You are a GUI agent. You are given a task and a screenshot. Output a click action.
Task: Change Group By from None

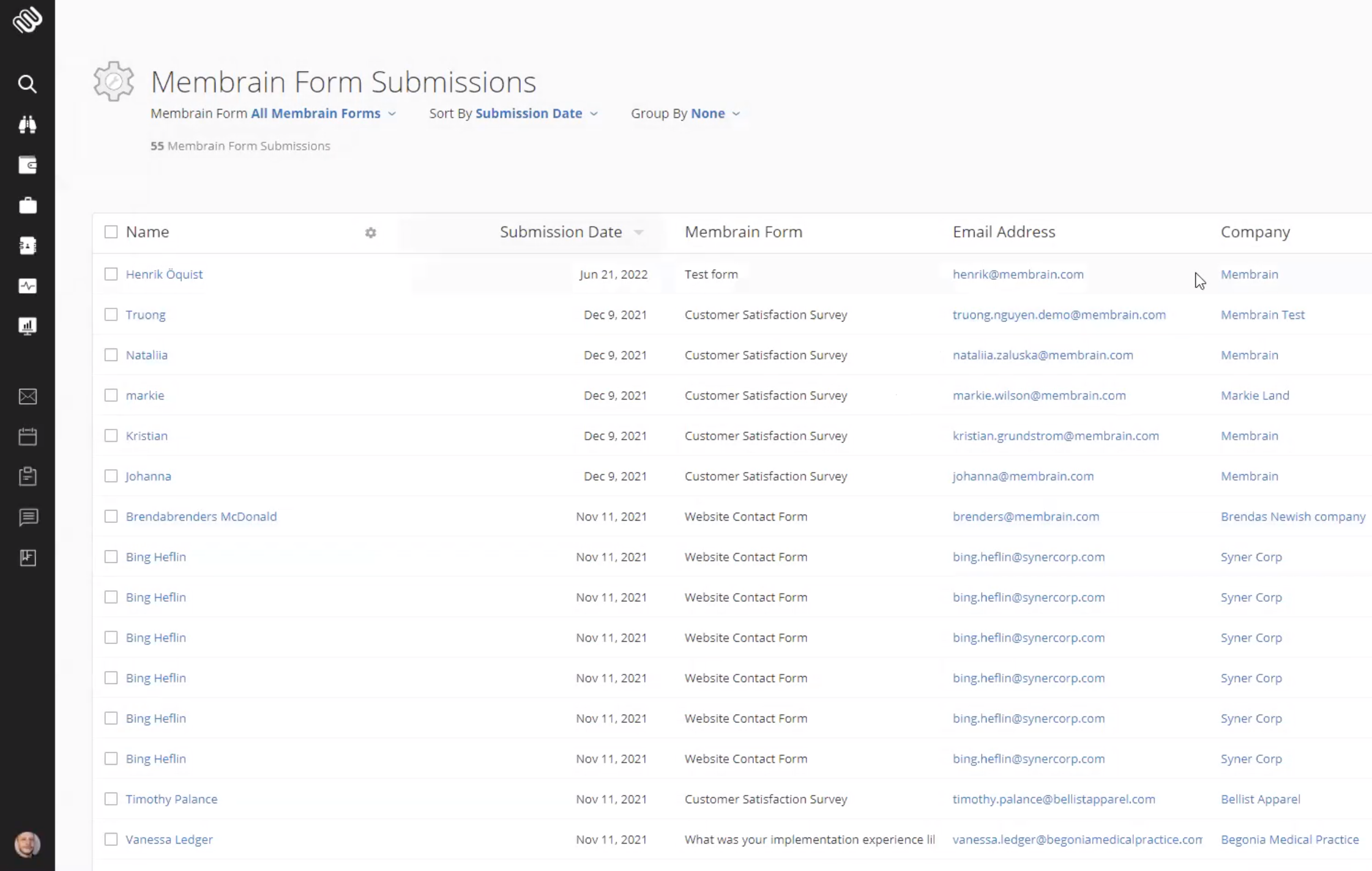[x=715, y=113]
